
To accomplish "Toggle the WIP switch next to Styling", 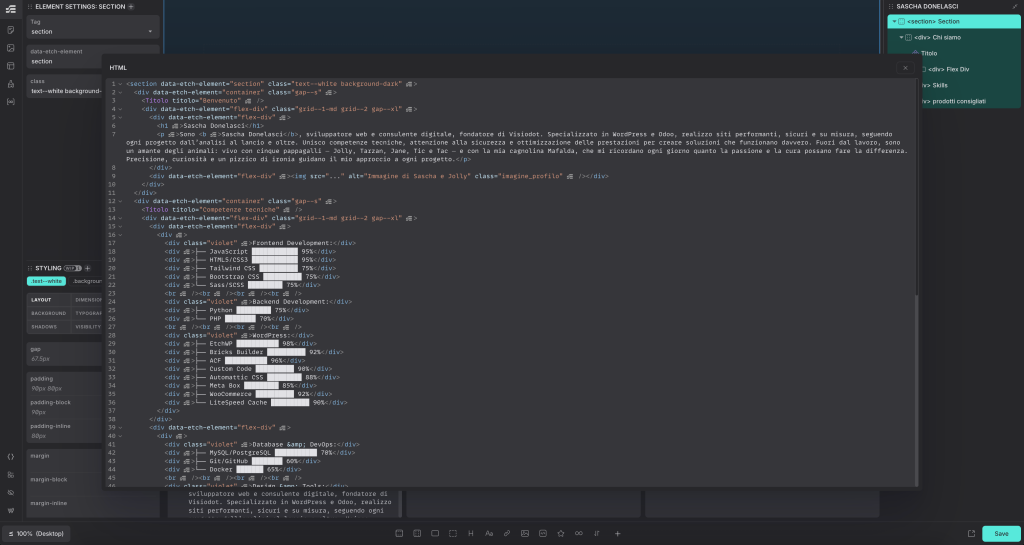I will [74, 268].
